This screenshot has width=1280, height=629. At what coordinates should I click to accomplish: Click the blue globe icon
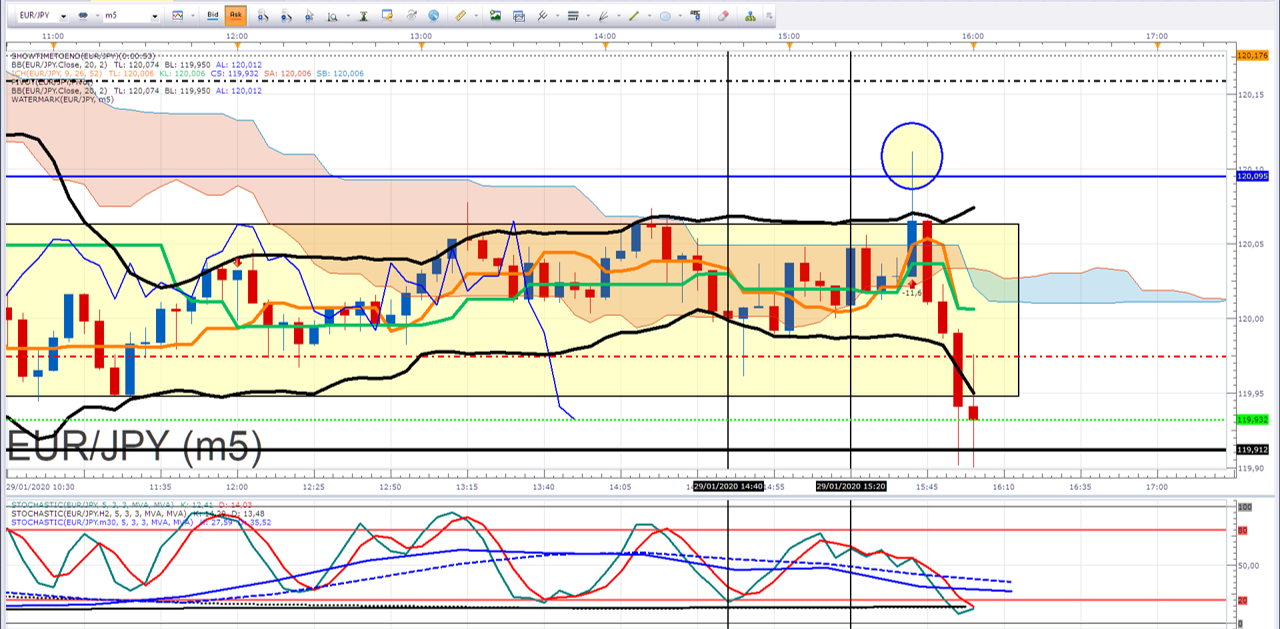[433, 15]
